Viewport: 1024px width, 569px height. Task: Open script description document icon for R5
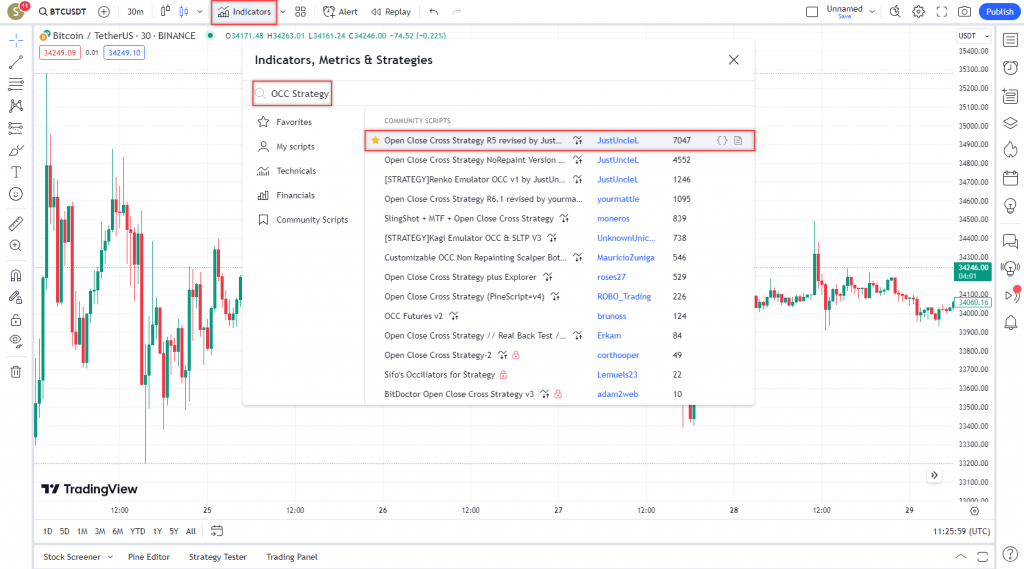pyautogui.click(x=738, y=140)
